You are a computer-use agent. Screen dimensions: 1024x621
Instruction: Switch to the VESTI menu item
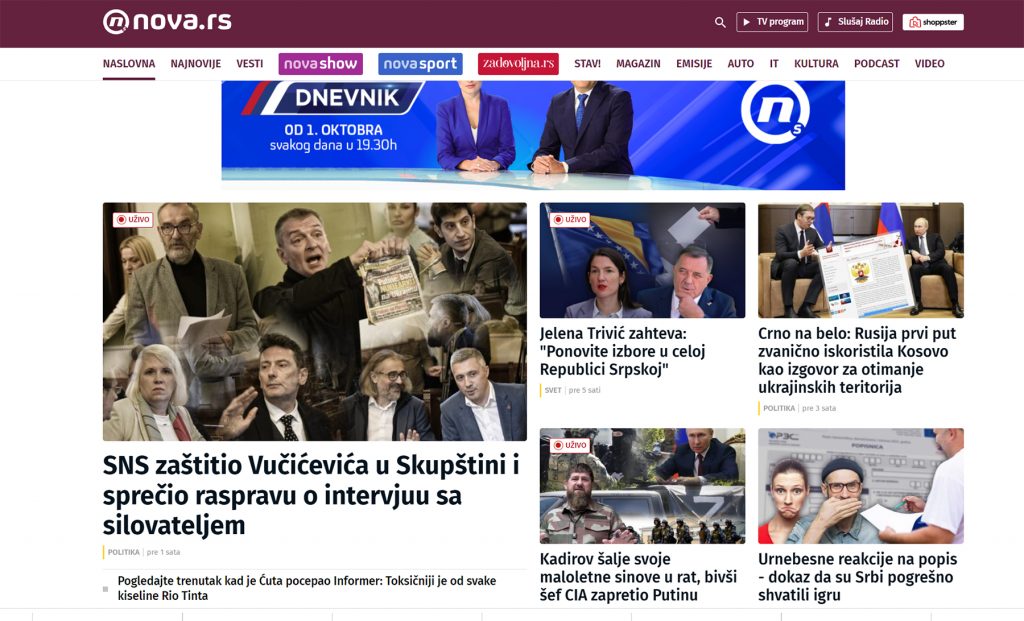(x=249, y=64)
